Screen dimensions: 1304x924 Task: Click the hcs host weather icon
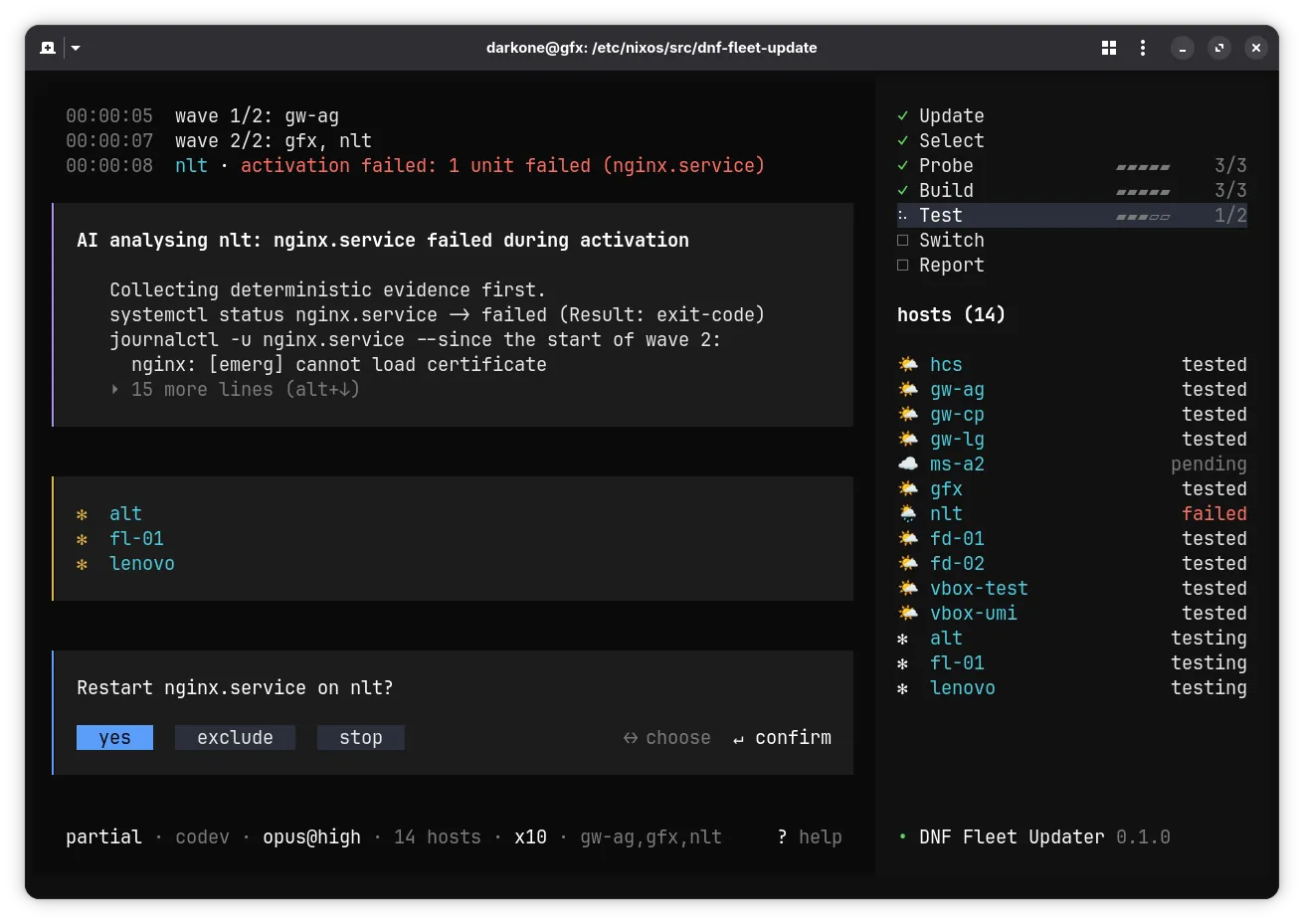tap(908, 364)
